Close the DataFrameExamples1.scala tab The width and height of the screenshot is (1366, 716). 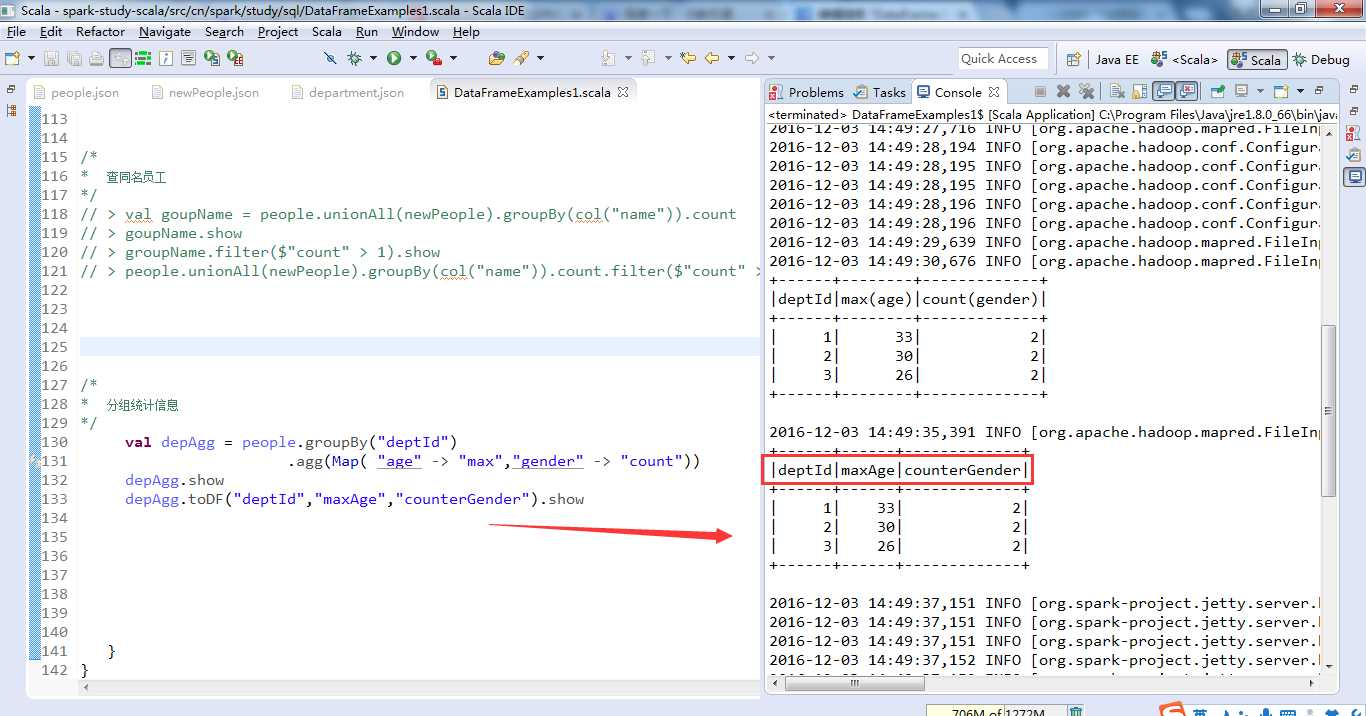point(622,92)
